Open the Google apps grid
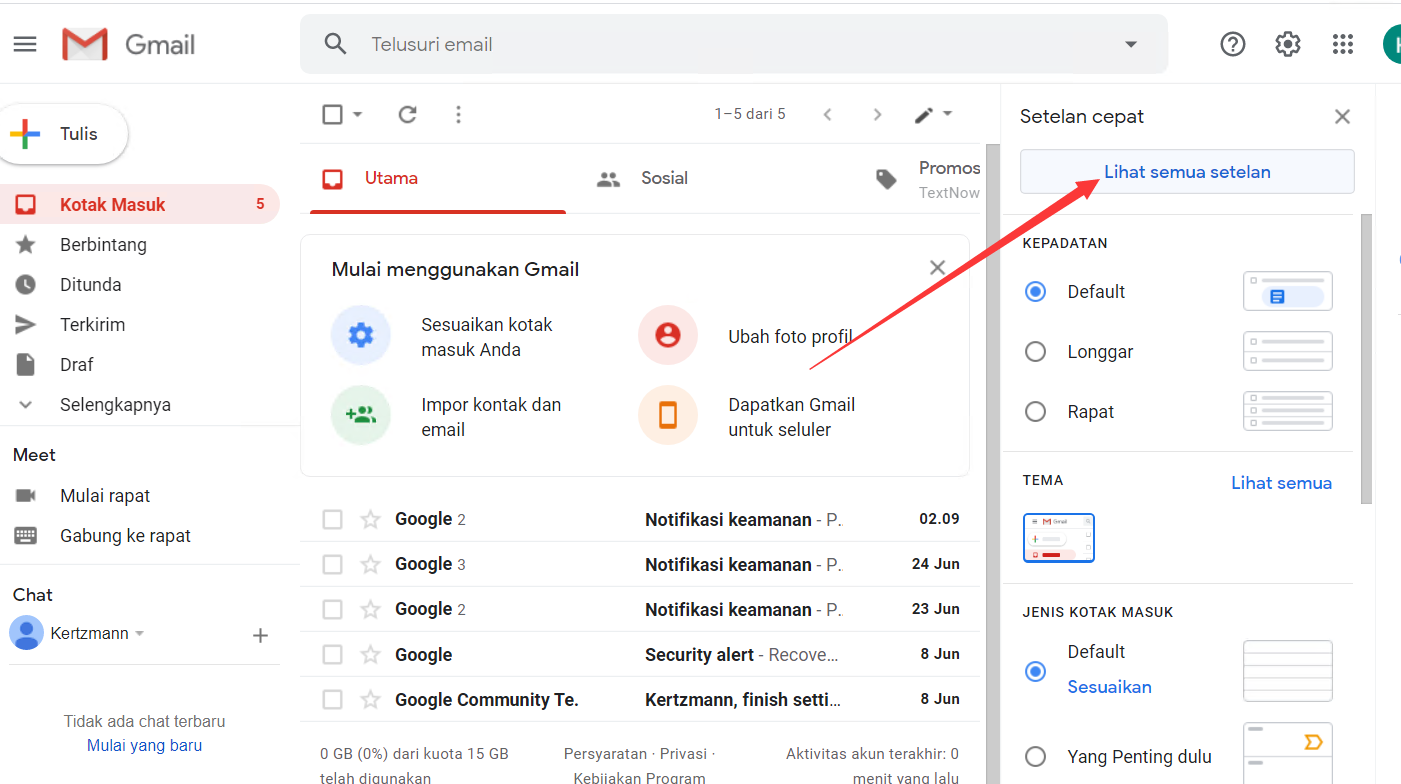This screenshot has width=1401, height=784. pyautogui.click(x=1343, y=44)
